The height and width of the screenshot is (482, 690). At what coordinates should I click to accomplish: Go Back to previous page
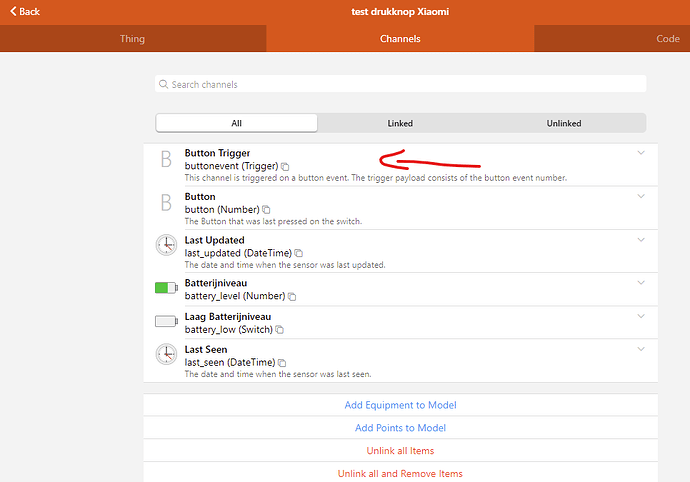(x=22, y=11)
